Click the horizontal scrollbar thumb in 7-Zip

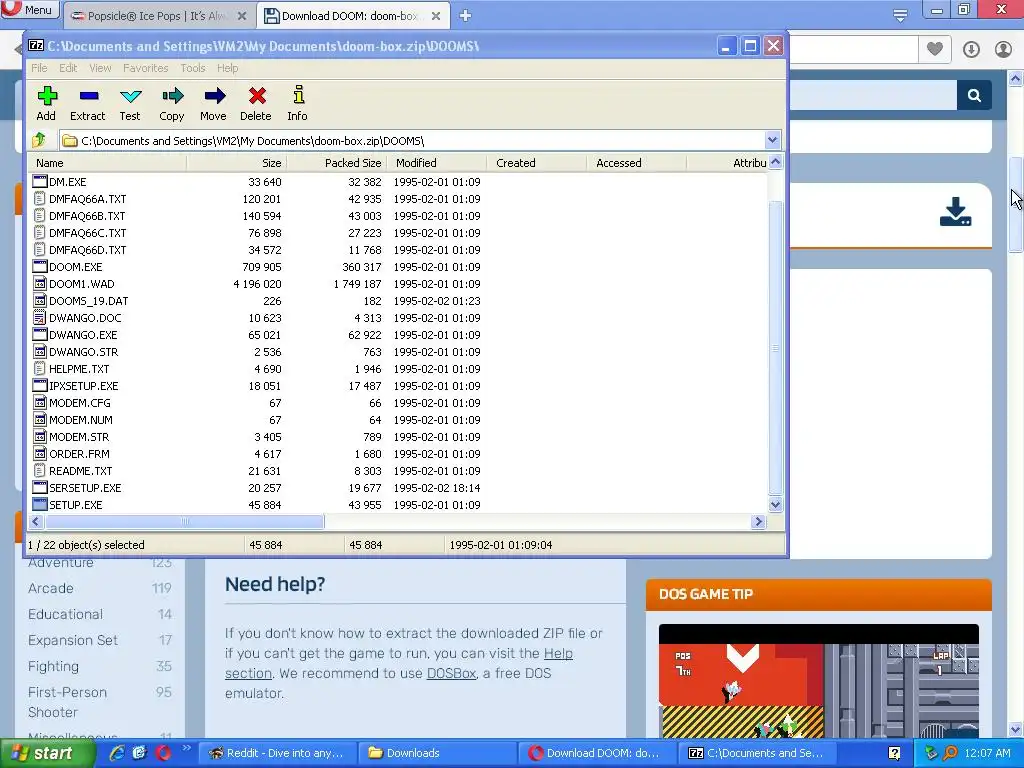pyautogui.click(x=185, y=521)
